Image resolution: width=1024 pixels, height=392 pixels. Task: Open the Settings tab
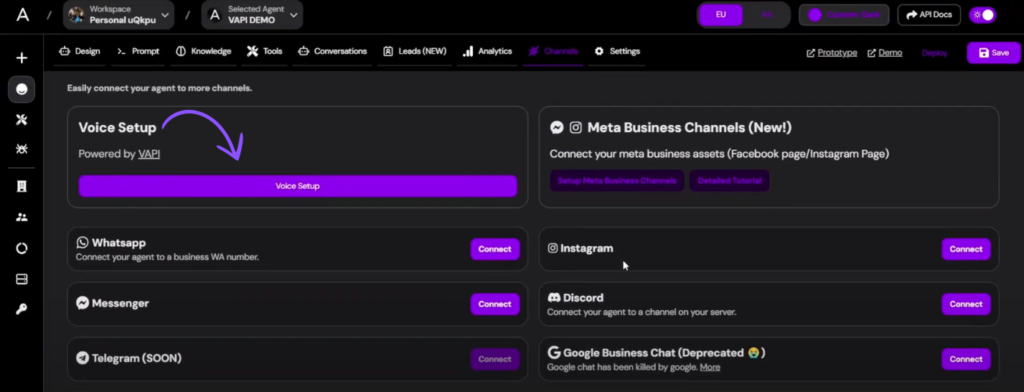click(617, 51)
